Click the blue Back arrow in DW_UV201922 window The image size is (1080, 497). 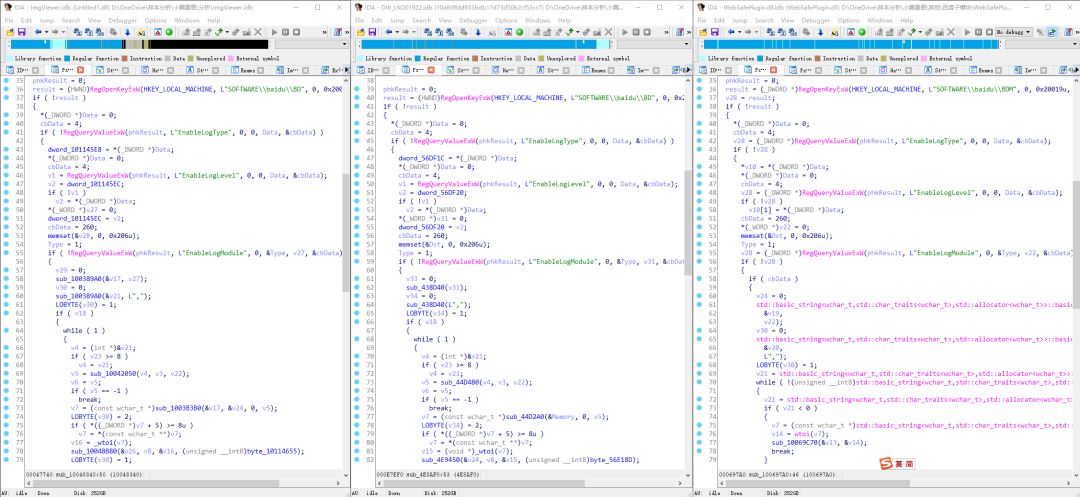[x=389, y=32]
